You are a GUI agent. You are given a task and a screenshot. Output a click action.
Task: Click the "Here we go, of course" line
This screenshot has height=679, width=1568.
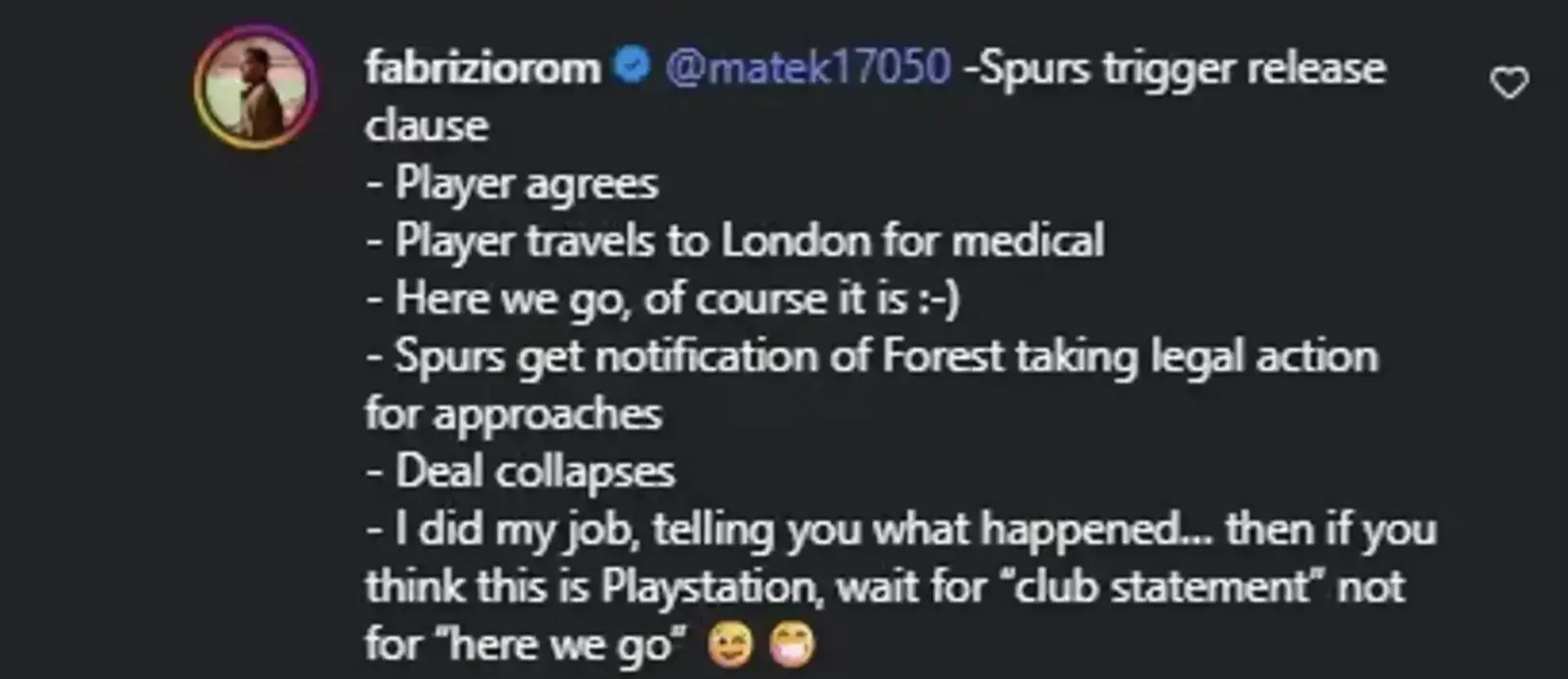[662, 299]
